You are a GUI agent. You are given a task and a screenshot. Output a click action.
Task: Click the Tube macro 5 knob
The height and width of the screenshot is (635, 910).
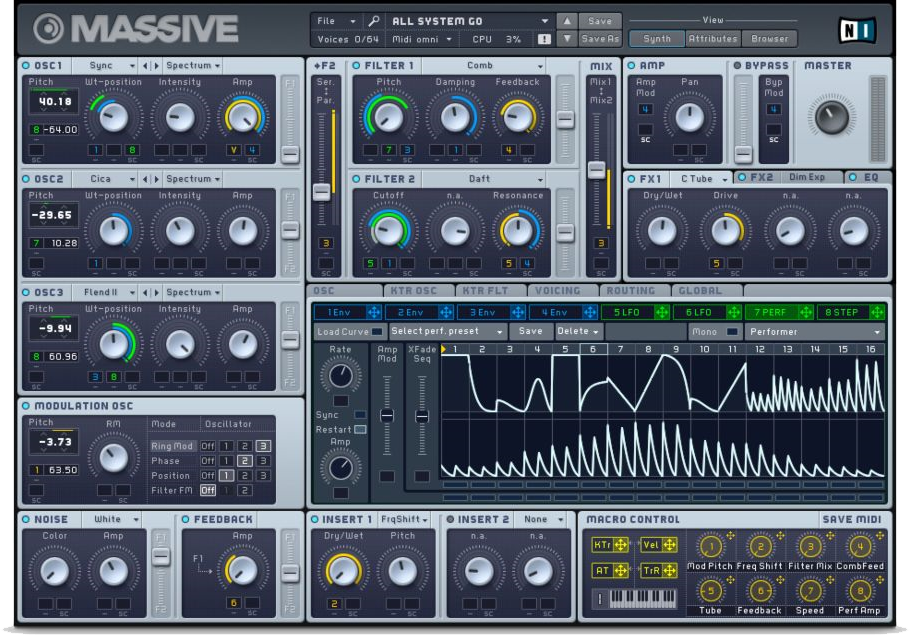[x=710, y=591]
